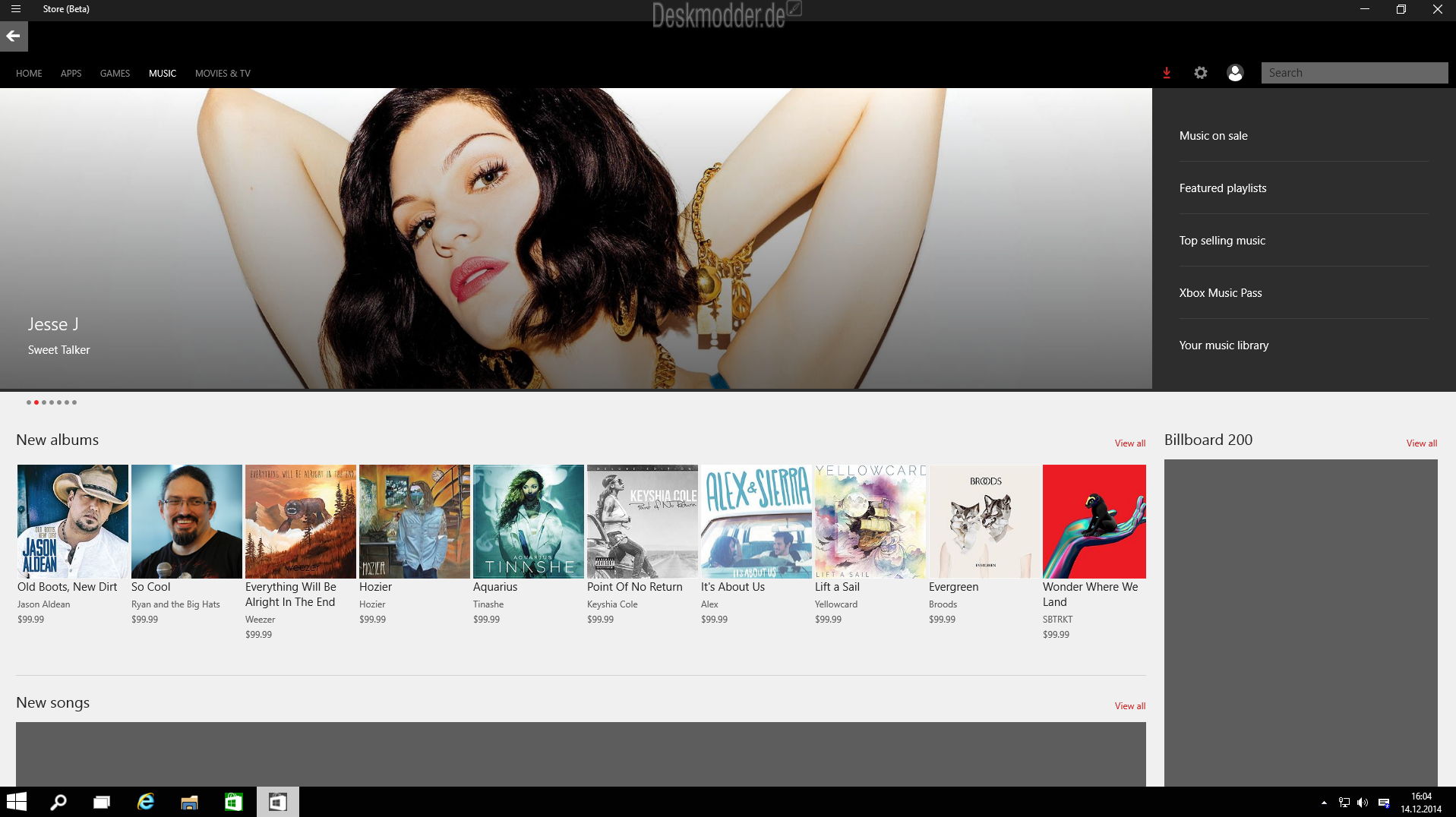Click the SBTRKT artist name

(x=1058, y=620)
